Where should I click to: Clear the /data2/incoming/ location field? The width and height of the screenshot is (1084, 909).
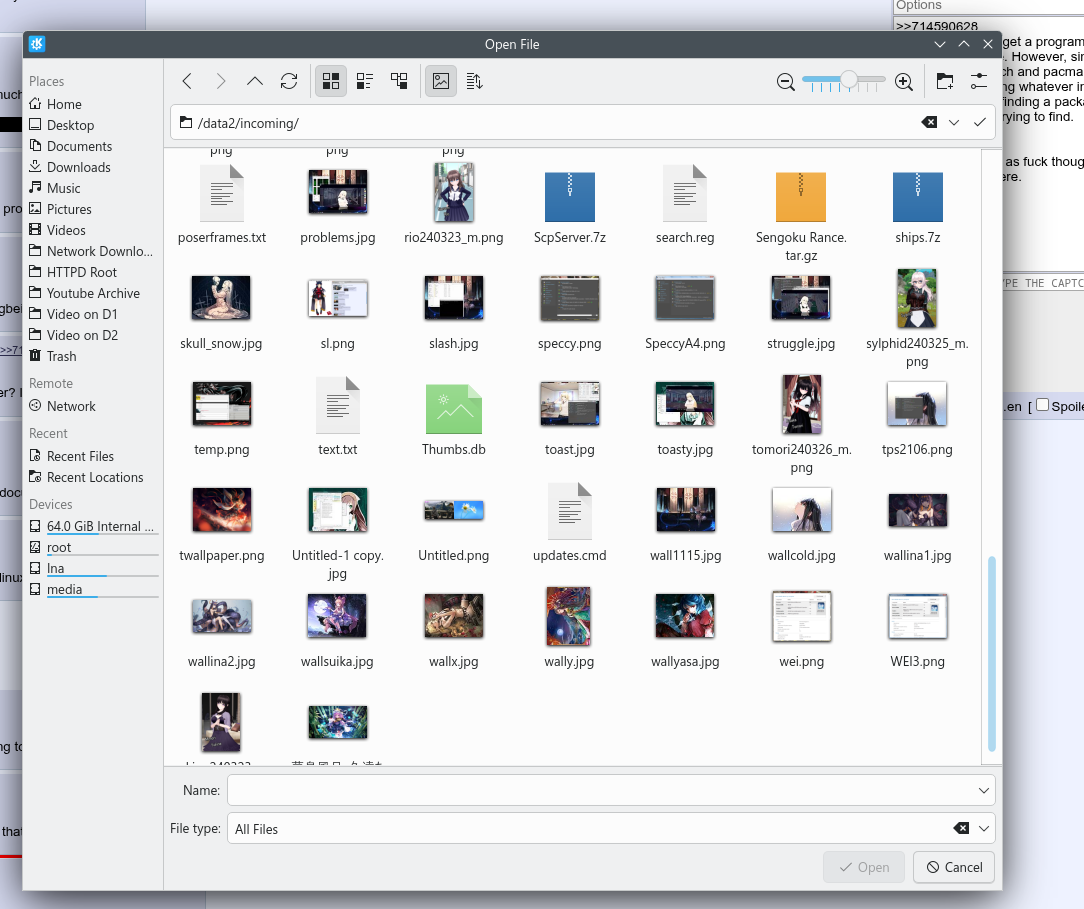(x=929, y=122)
